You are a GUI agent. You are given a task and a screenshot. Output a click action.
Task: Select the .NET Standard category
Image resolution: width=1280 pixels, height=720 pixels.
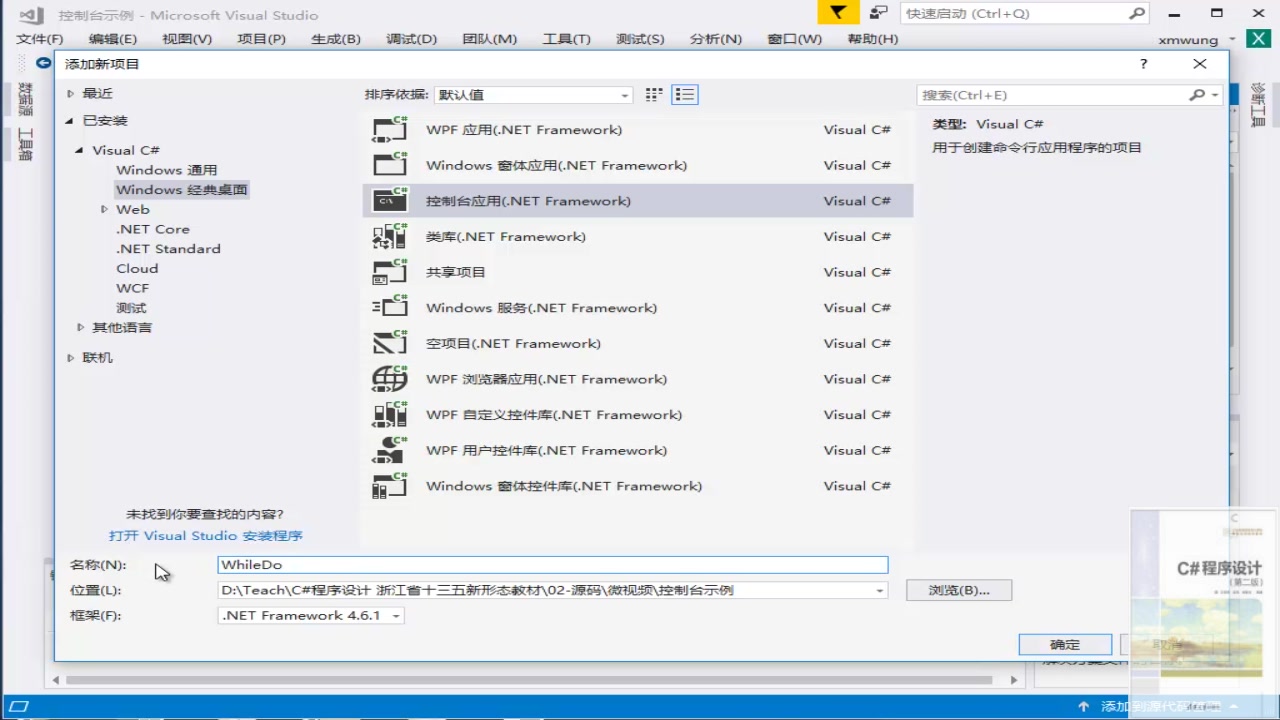pyautogui.click(x=168, y=248)
